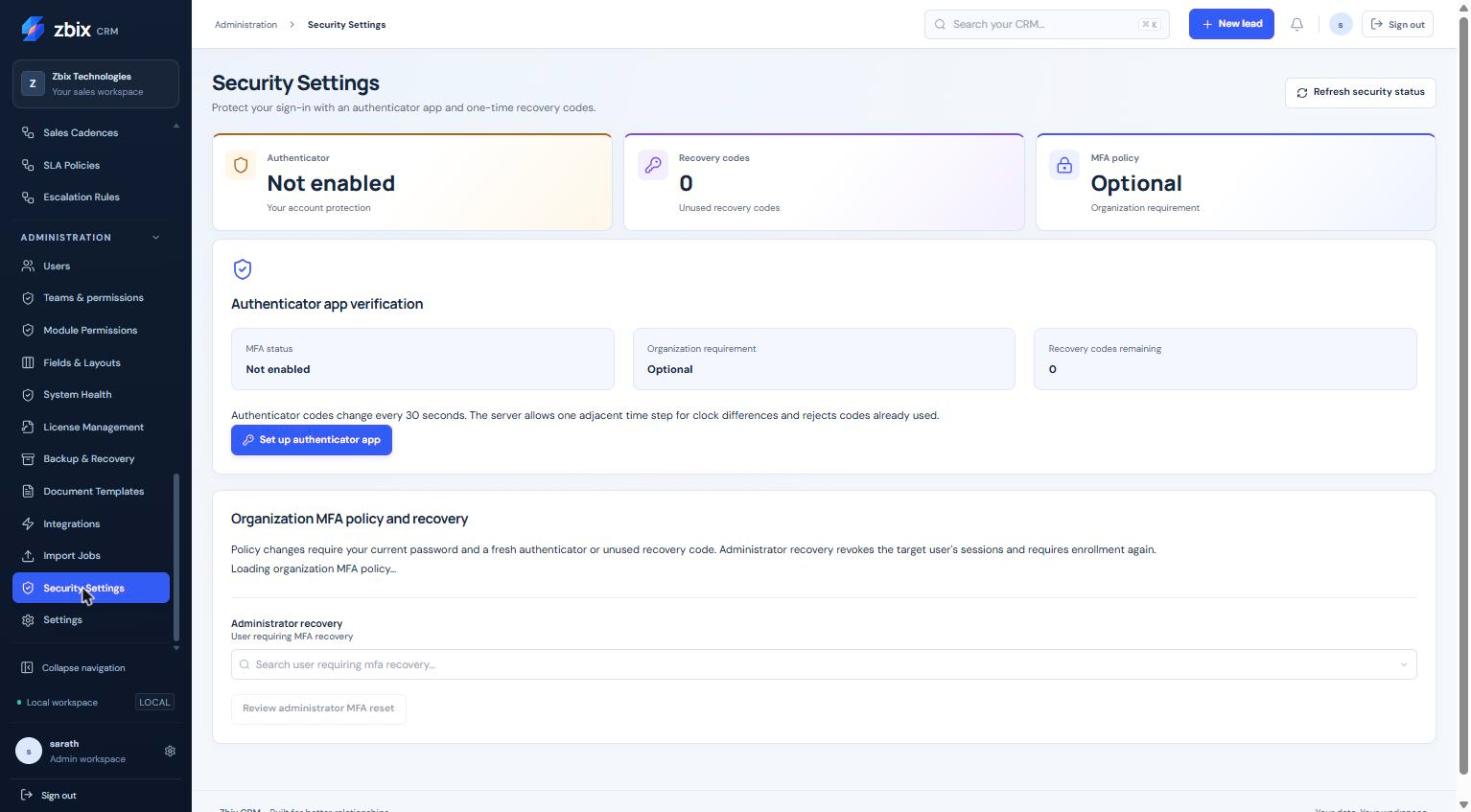Image resolution: width=1471 pixels, height=812 pixels.
Task: Click the MFA policy lock icon
Action: point(1064,166)
